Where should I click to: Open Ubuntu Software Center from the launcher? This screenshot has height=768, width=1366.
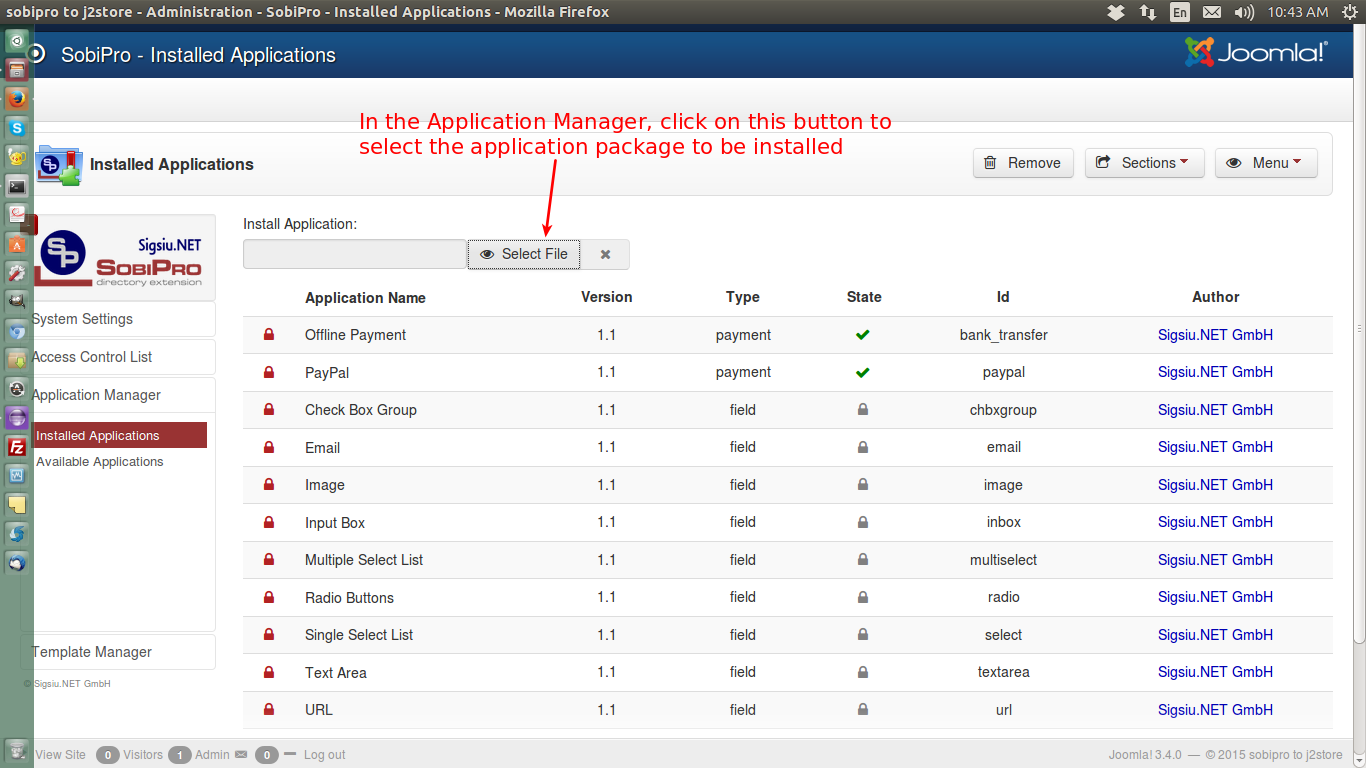tap(16, 243)
